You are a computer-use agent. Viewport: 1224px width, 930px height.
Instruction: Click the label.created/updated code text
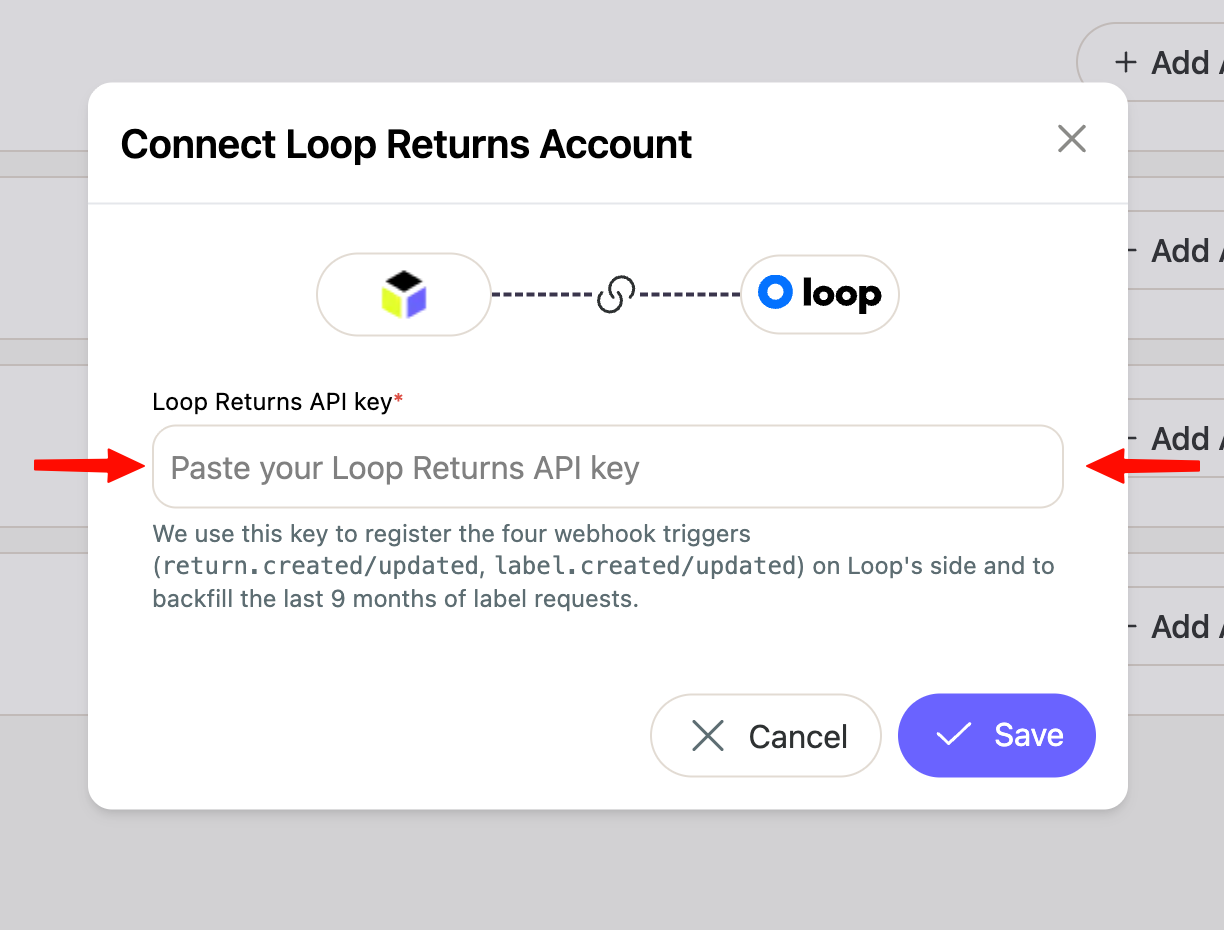click(x=645, y=566)
